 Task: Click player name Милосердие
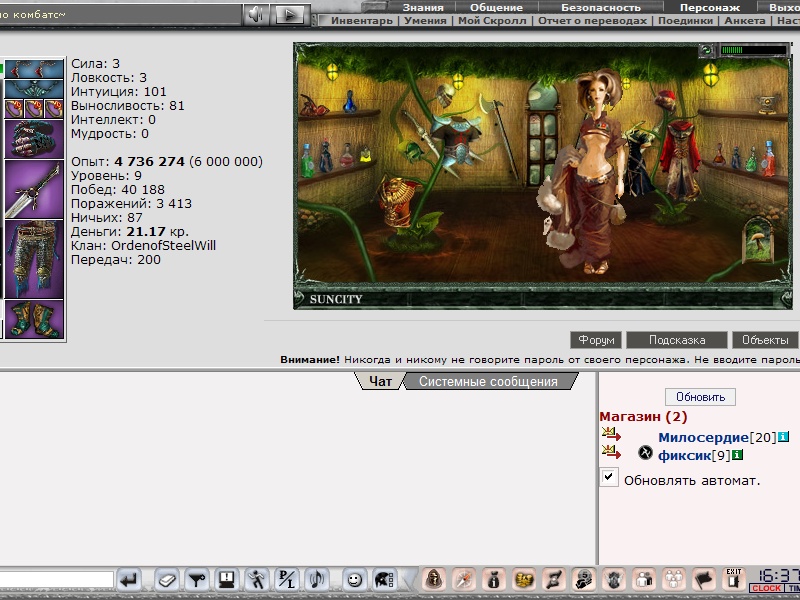pyautogui.click(x=703, y=437)
